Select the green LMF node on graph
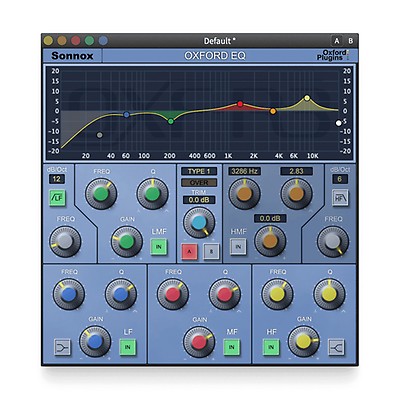The image size is (400, 400). (x=171, y=121)
